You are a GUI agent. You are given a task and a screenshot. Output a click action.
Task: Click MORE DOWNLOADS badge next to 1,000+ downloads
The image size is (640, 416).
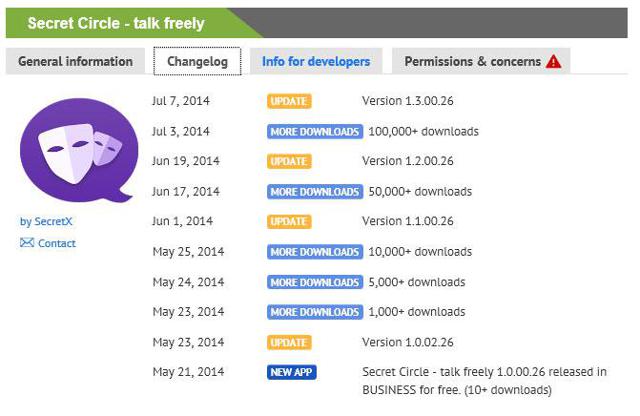pos(315,312)
